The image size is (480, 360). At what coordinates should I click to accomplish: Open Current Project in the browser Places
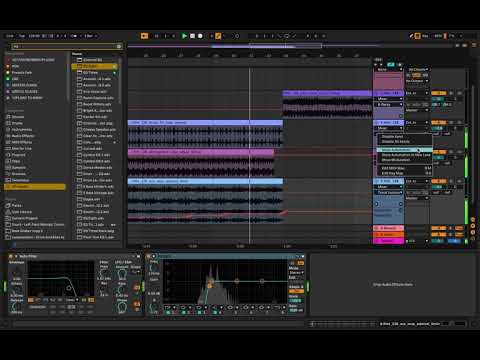[24, 218]
